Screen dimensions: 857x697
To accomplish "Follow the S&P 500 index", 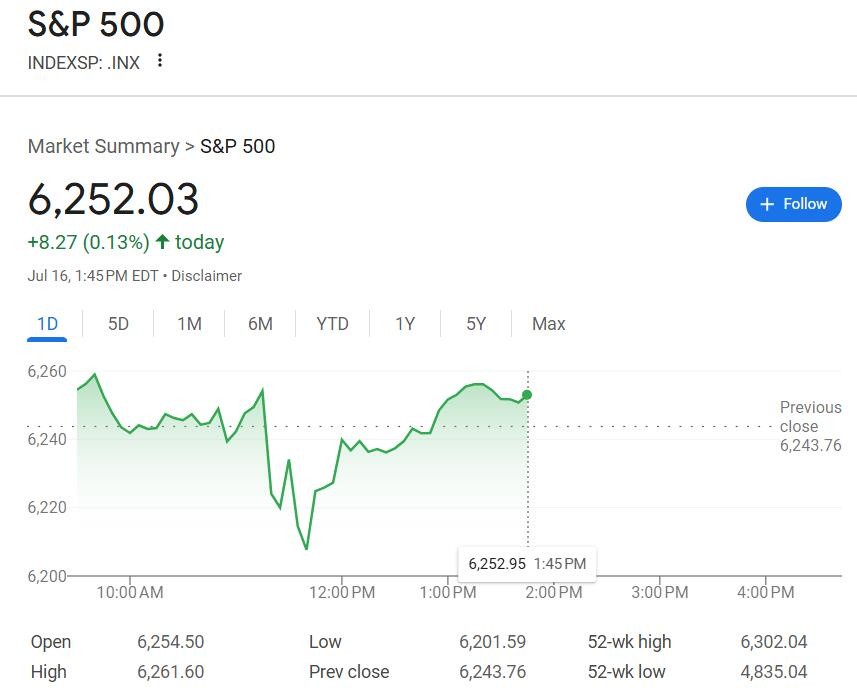I will tap(794, 204).
